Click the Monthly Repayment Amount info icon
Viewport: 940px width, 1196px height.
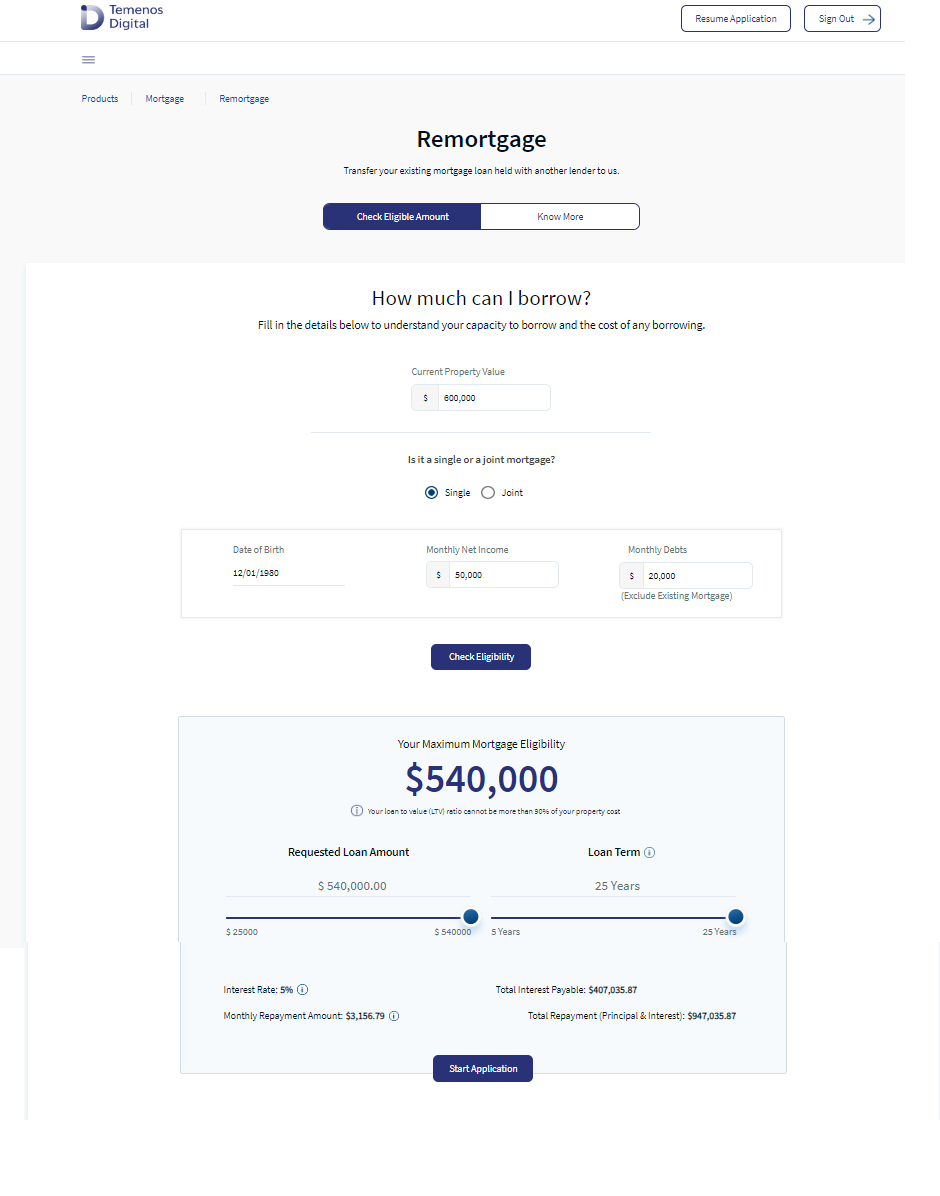[x=394, y=1016]
